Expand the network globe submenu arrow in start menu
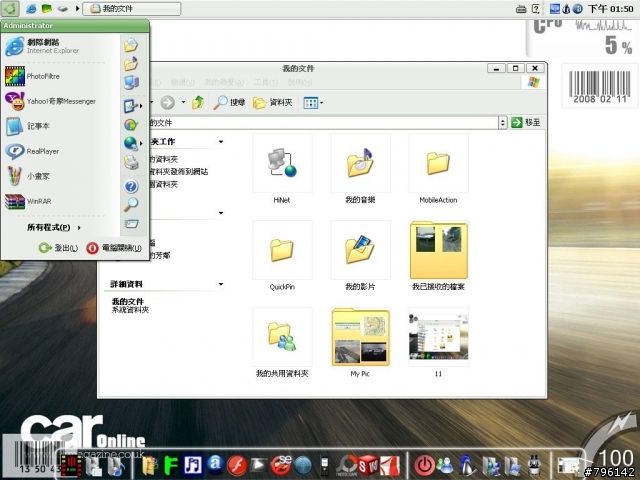 click(x=141, y=143)
